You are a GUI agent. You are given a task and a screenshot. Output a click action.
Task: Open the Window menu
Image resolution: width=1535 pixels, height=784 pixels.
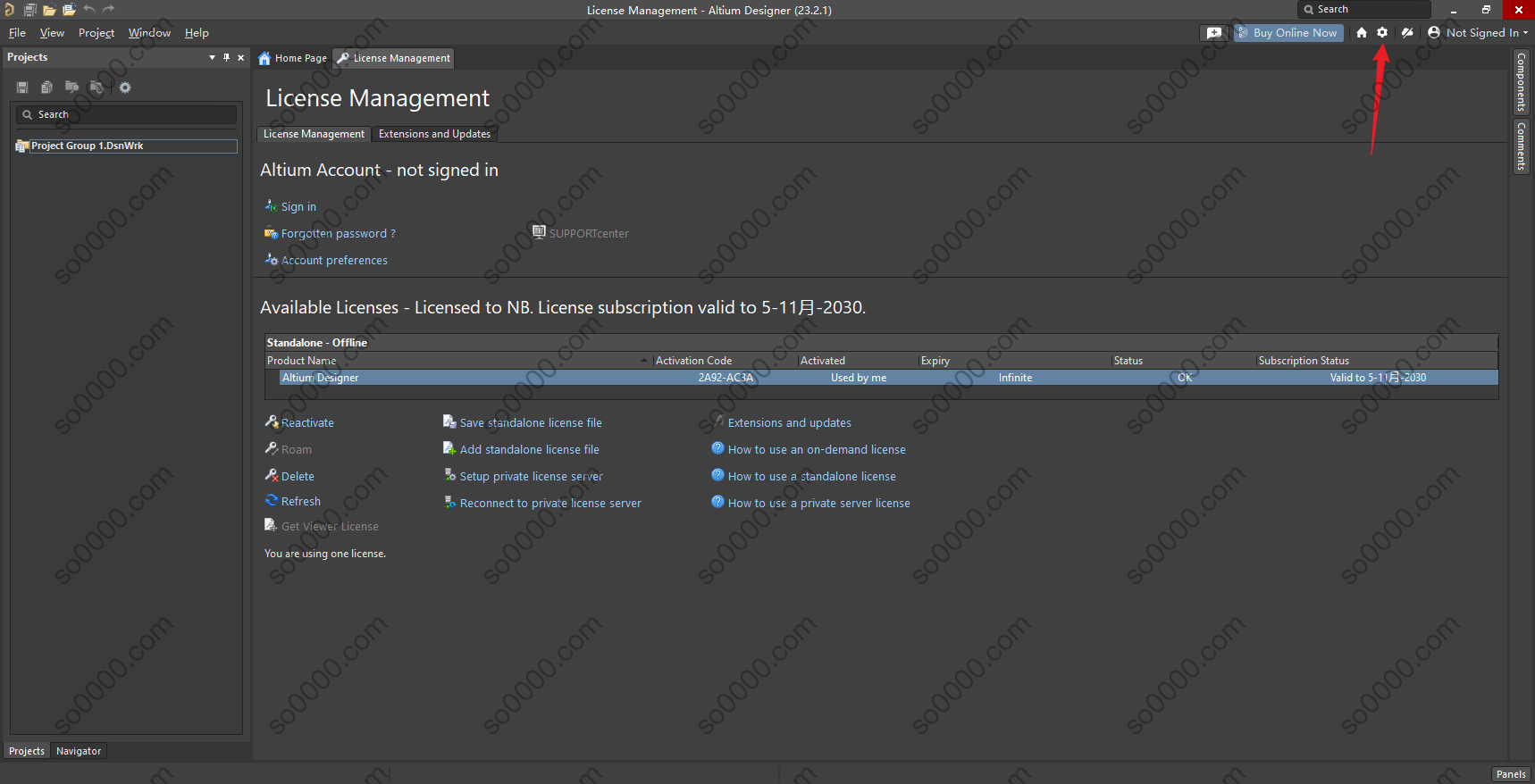point(149,33)
